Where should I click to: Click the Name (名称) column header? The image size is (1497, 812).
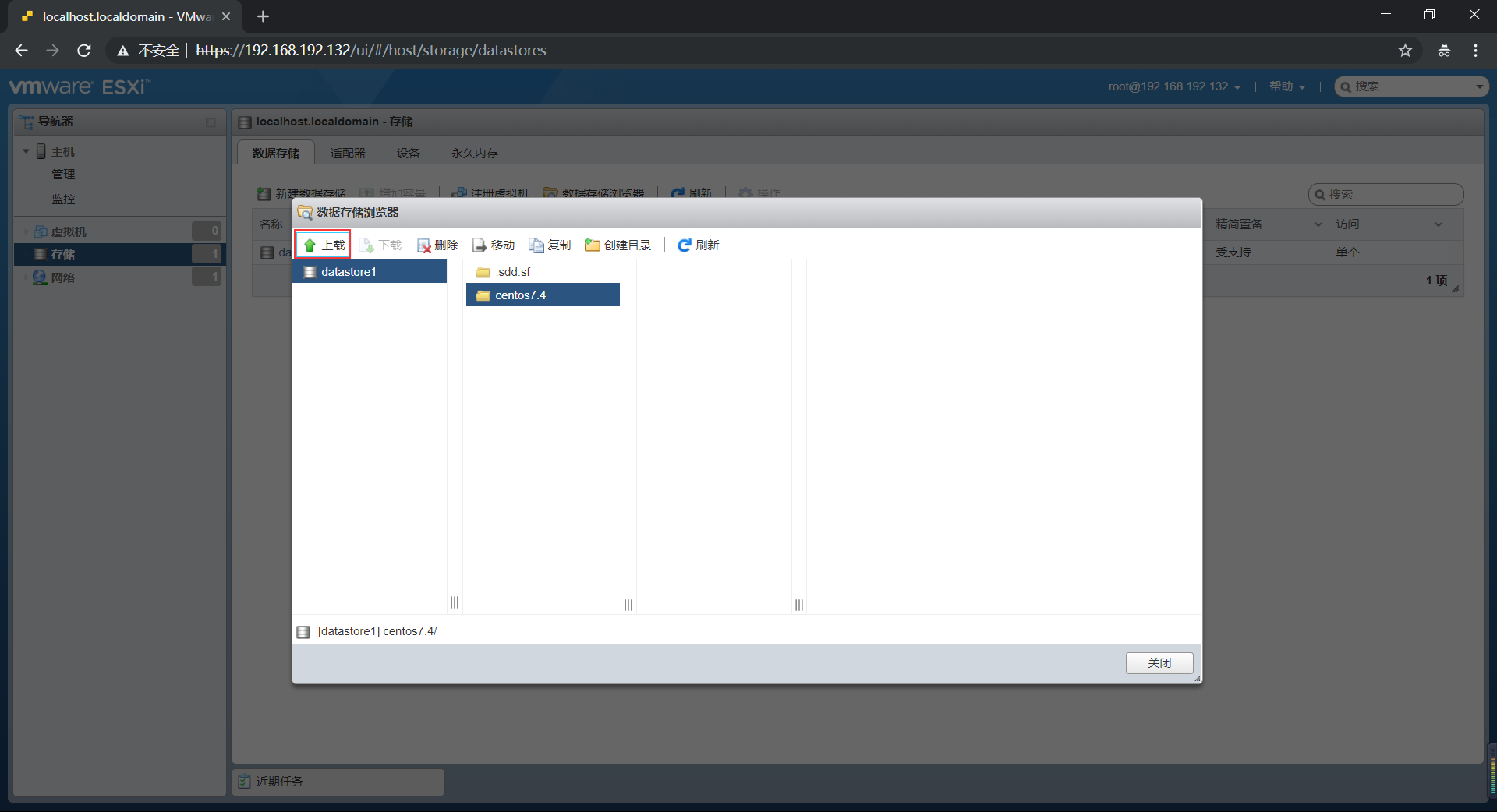click(271, 224)
